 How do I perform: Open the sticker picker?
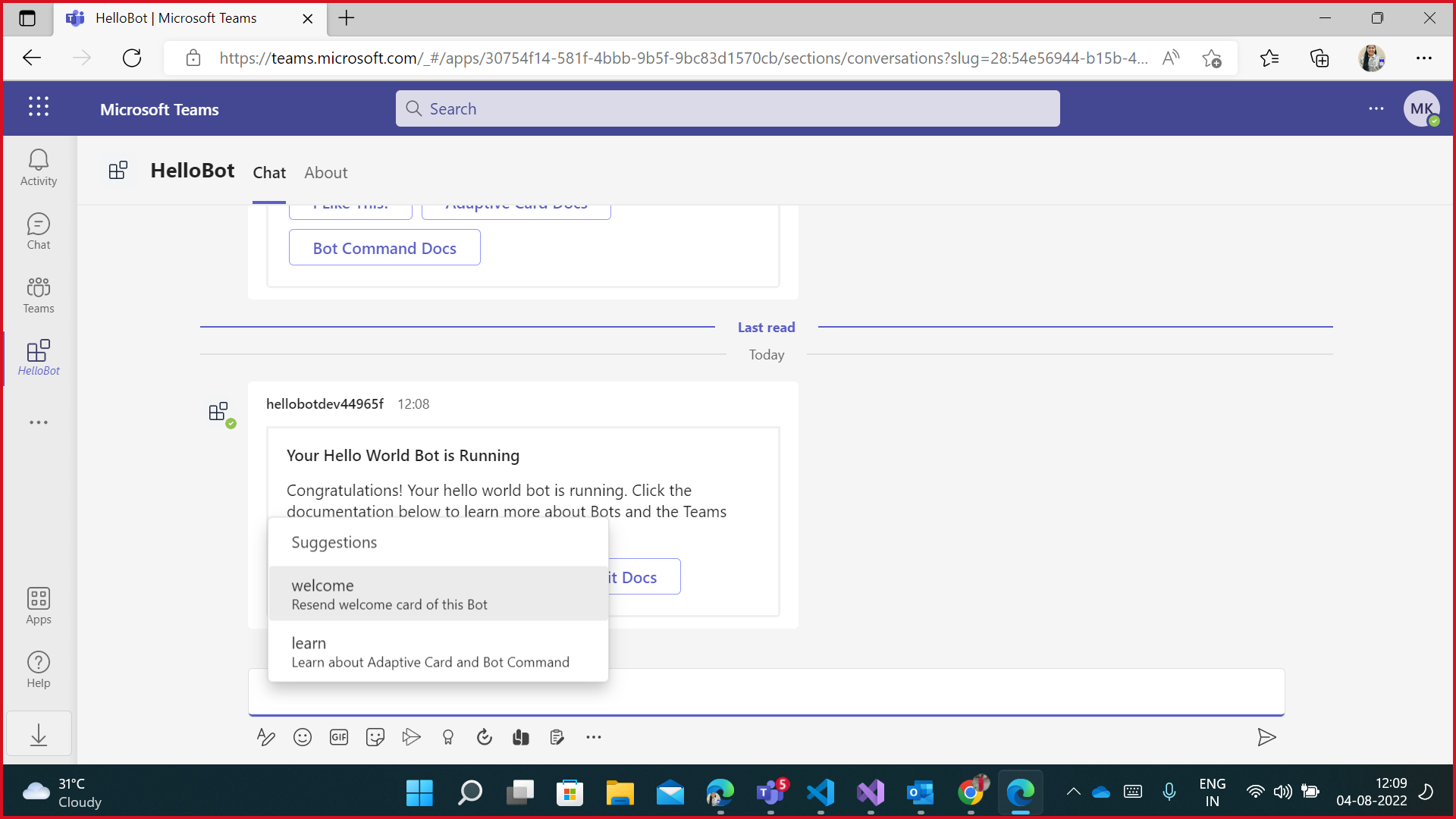click(375, 736)
